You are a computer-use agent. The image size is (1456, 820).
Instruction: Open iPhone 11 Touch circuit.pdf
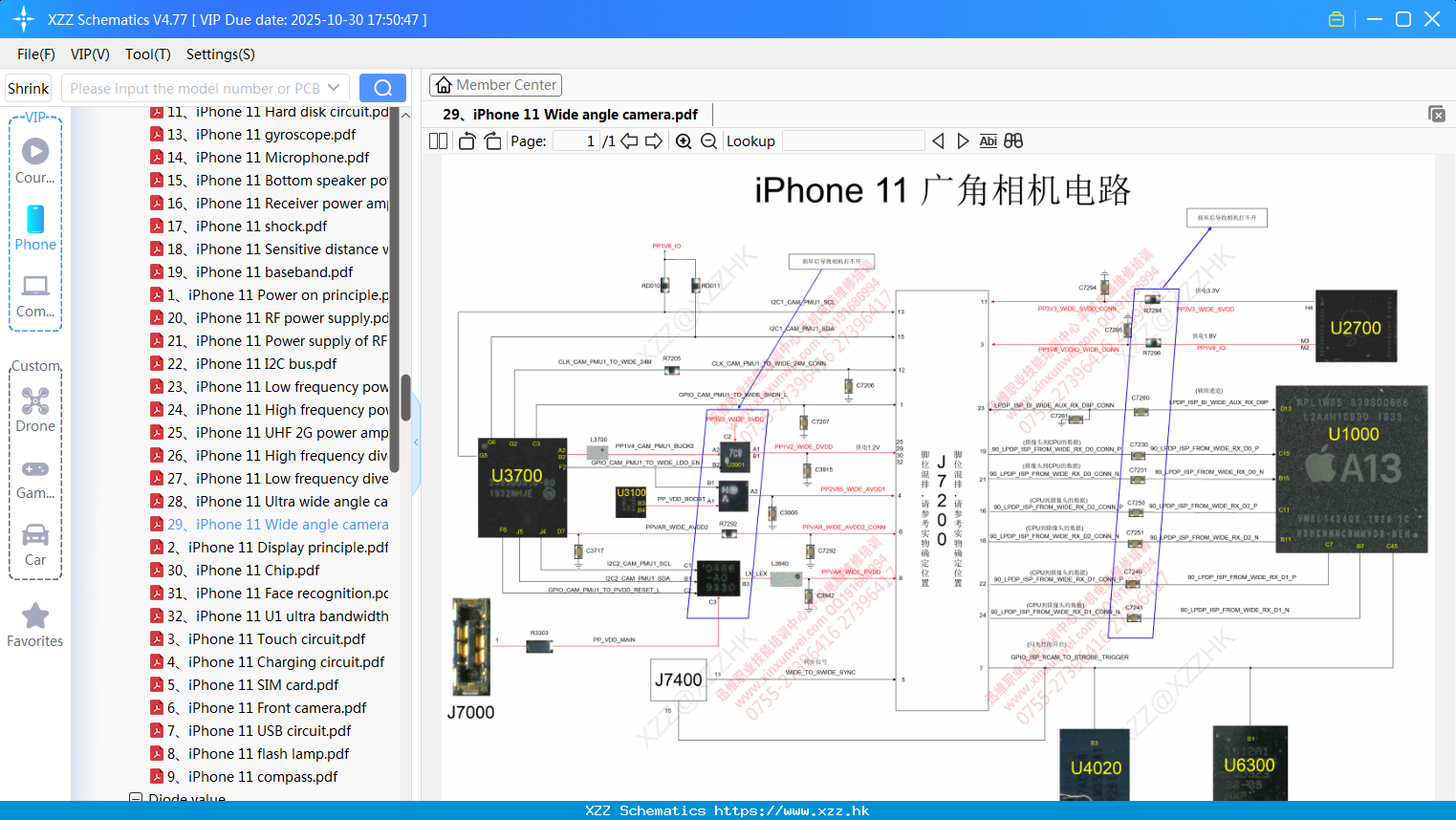click(x=258, y=639)
